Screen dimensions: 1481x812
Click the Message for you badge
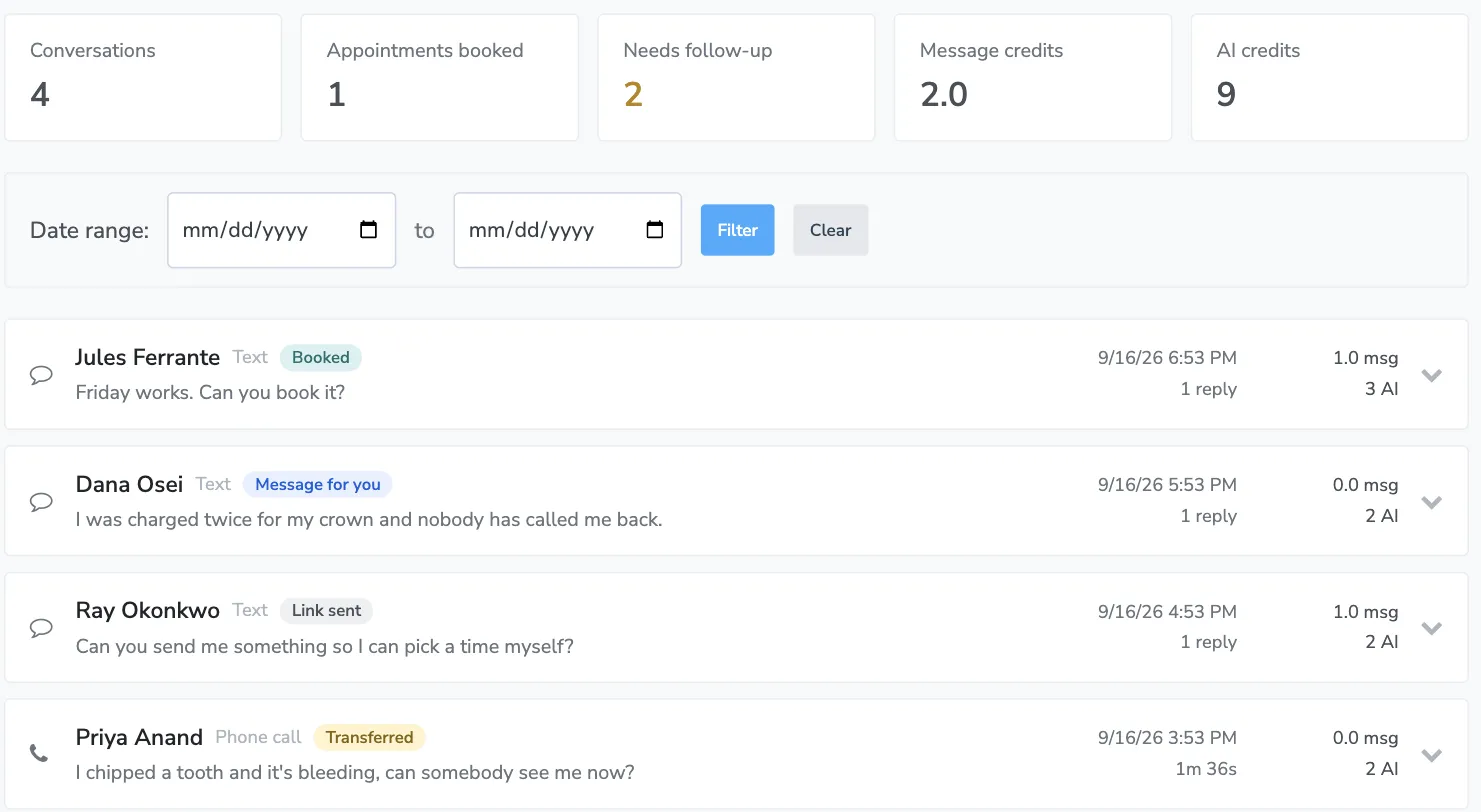coord(318,484)
